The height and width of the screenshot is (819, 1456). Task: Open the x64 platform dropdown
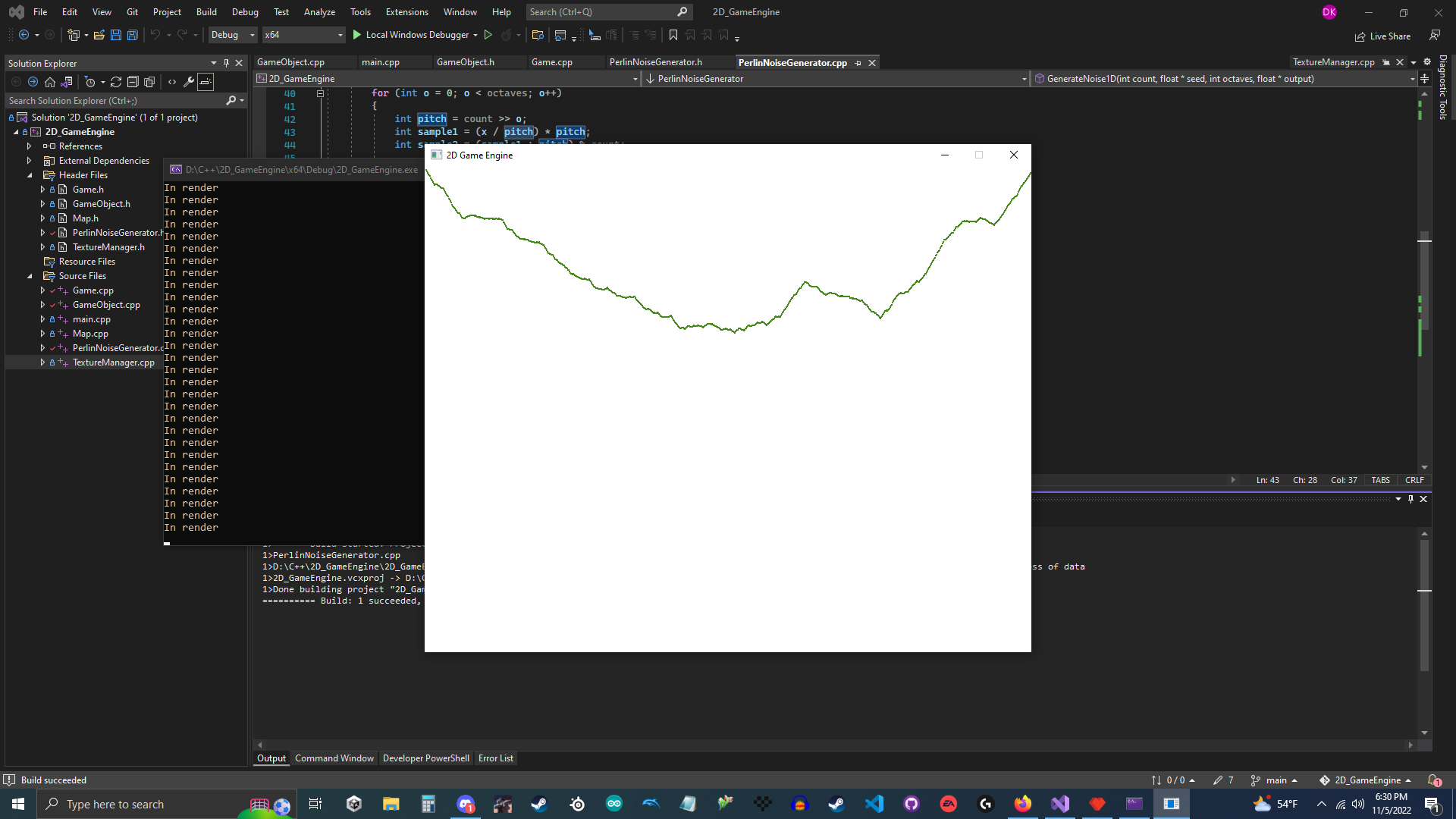pos(303,35)
